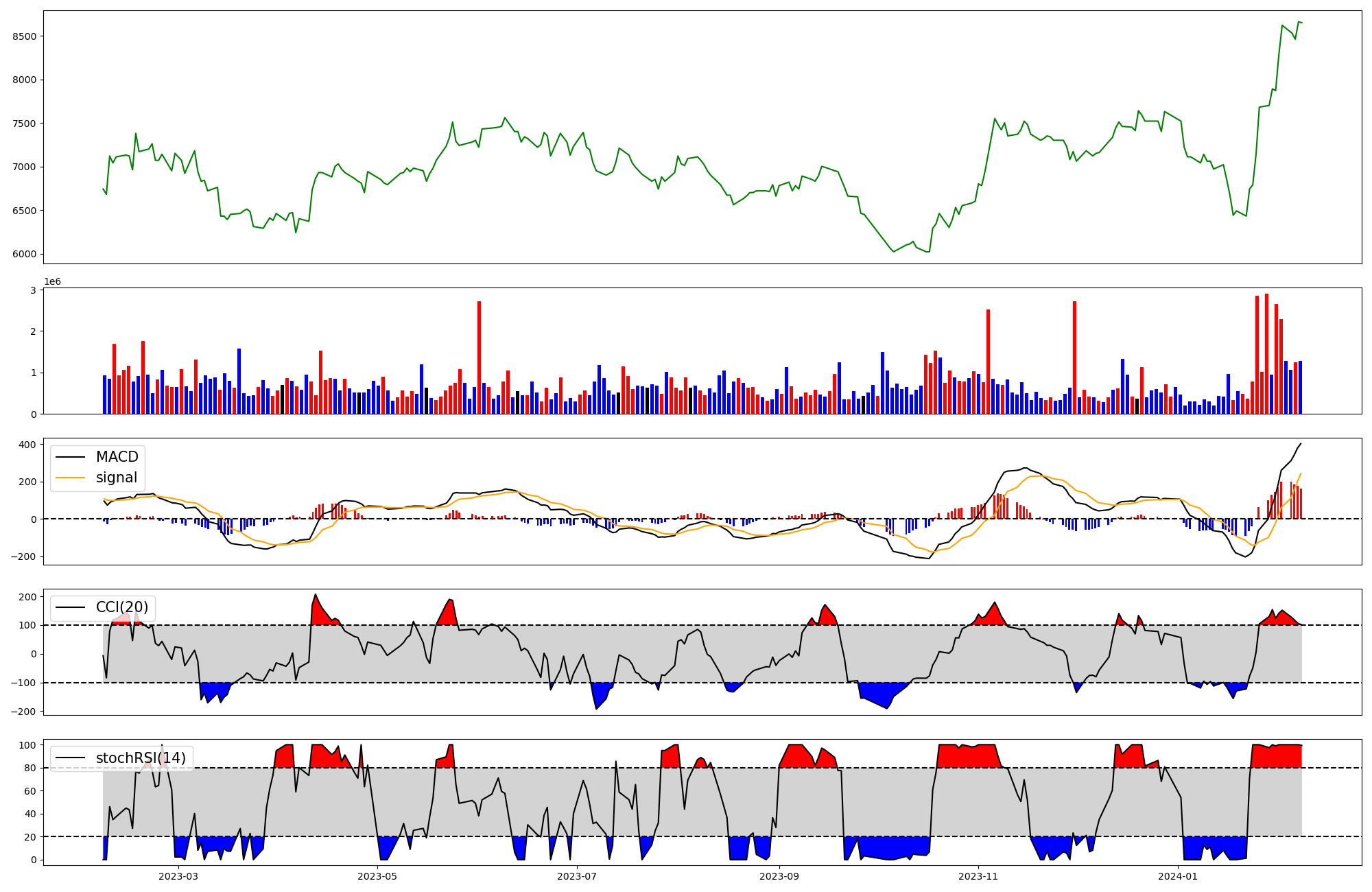Screen dimensions: 1372x892
Task: Click the 400 tick on MACD axis
Action: (x=27, y=445)
